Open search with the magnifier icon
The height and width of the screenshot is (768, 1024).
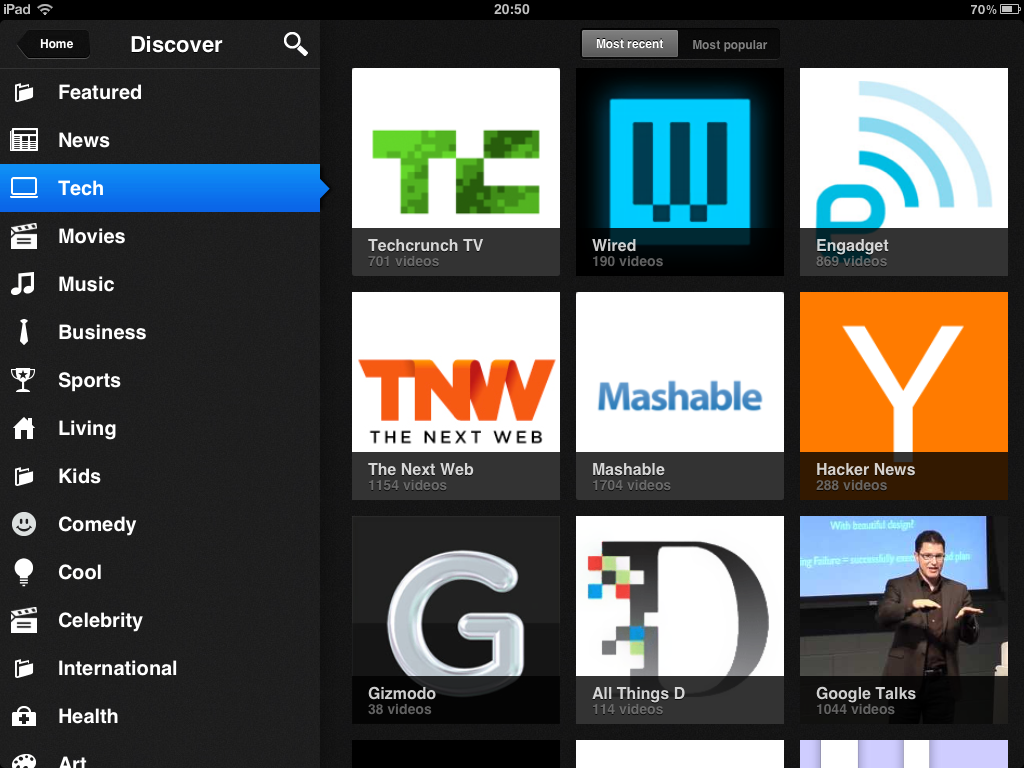pyautogui.click(x=295, y=44)
